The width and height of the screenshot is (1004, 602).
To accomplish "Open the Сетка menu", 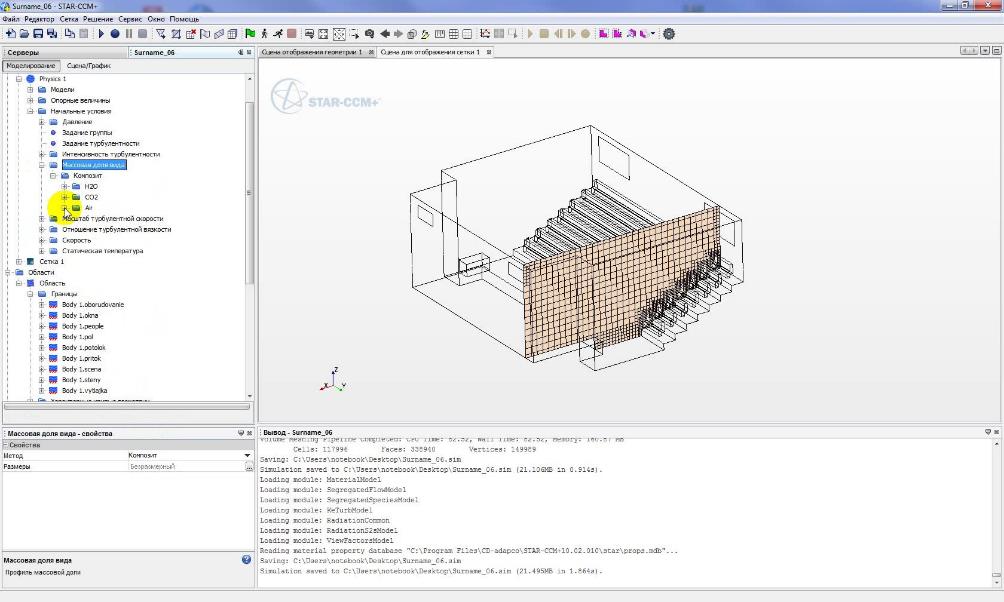I will click(x=69, y=19).
